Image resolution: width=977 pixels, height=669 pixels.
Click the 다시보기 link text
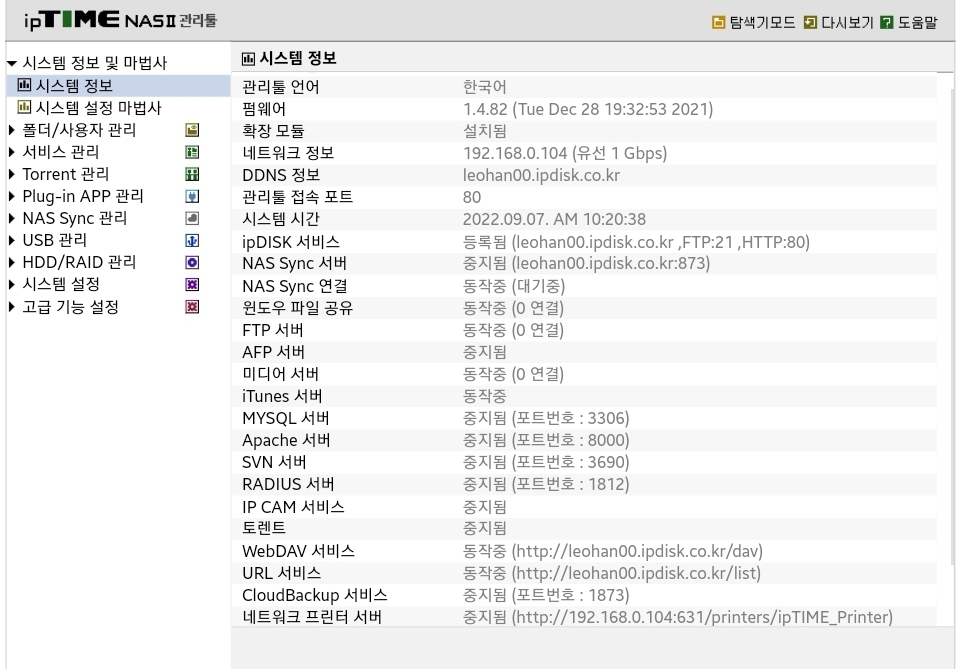pos(847,23)
